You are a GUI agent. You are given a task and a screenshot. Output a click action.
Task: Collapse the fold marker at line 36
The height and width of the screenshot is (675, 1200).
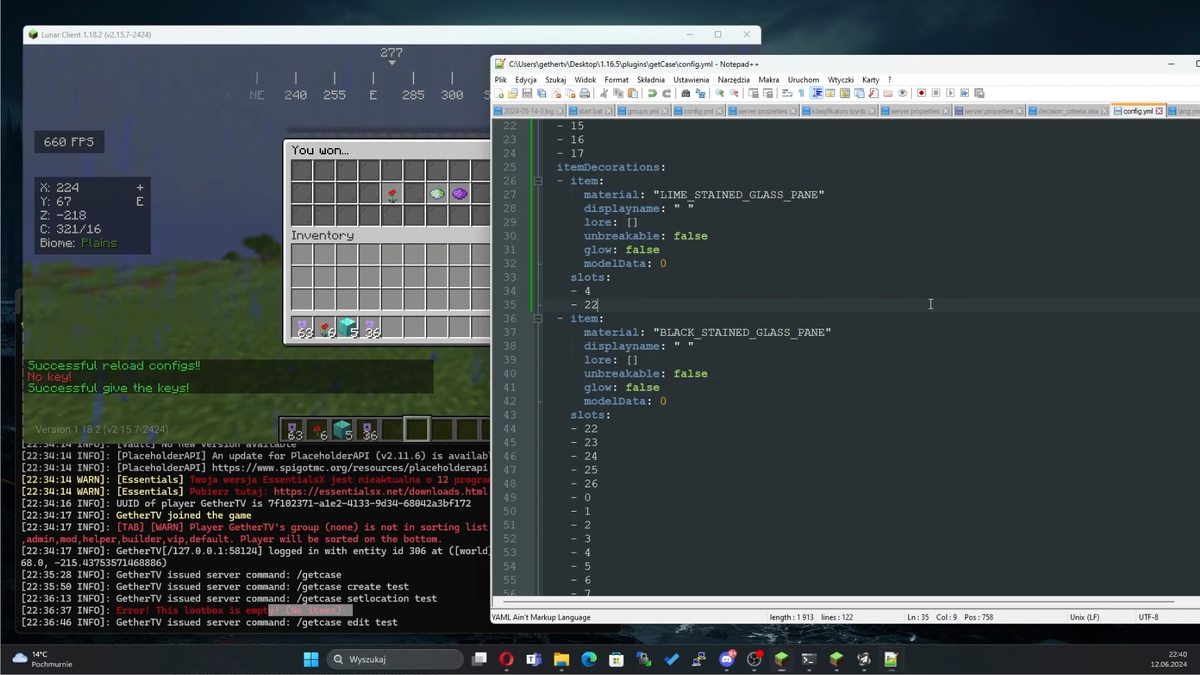(x=537, y=319)
